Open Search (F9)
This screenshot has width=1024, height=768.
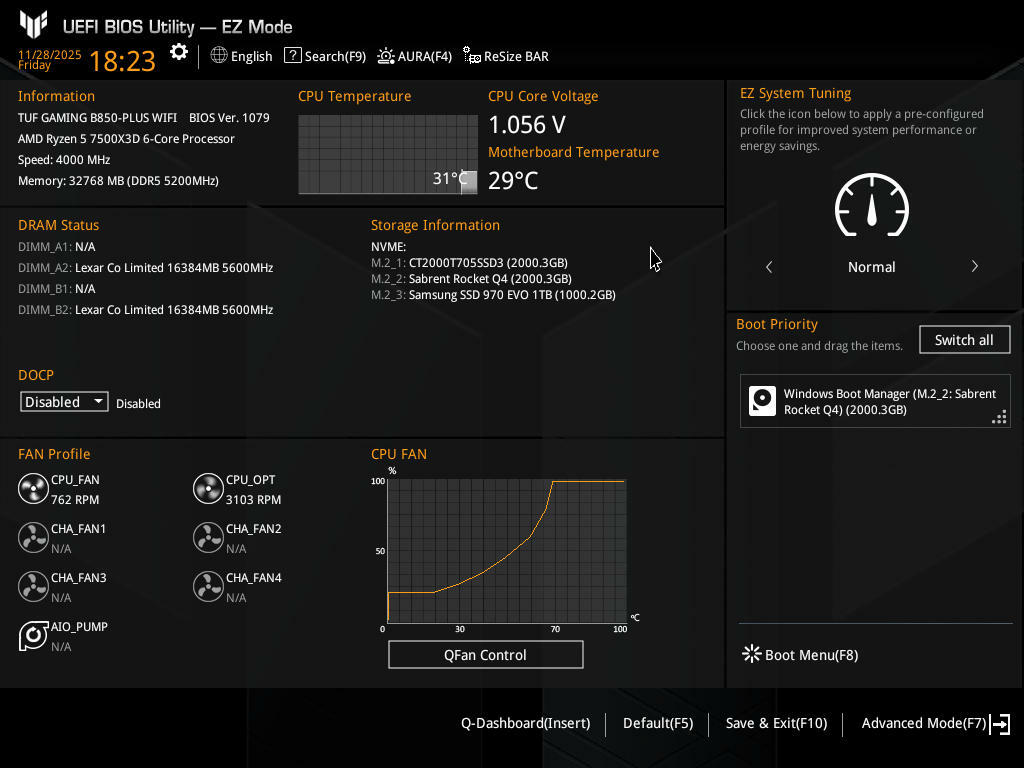(x=325, y=56)
